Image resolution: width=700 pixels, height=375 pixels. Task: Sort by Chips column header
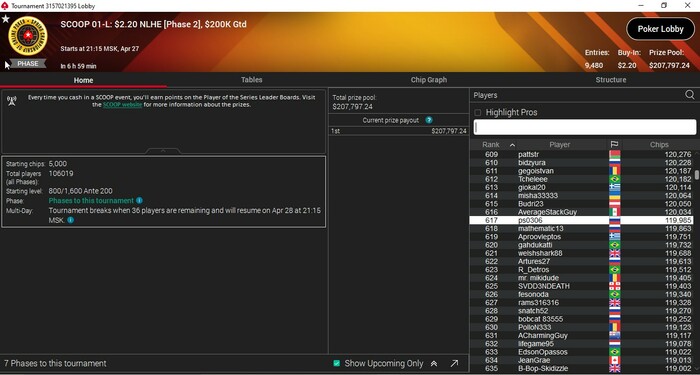click(659, 145)
